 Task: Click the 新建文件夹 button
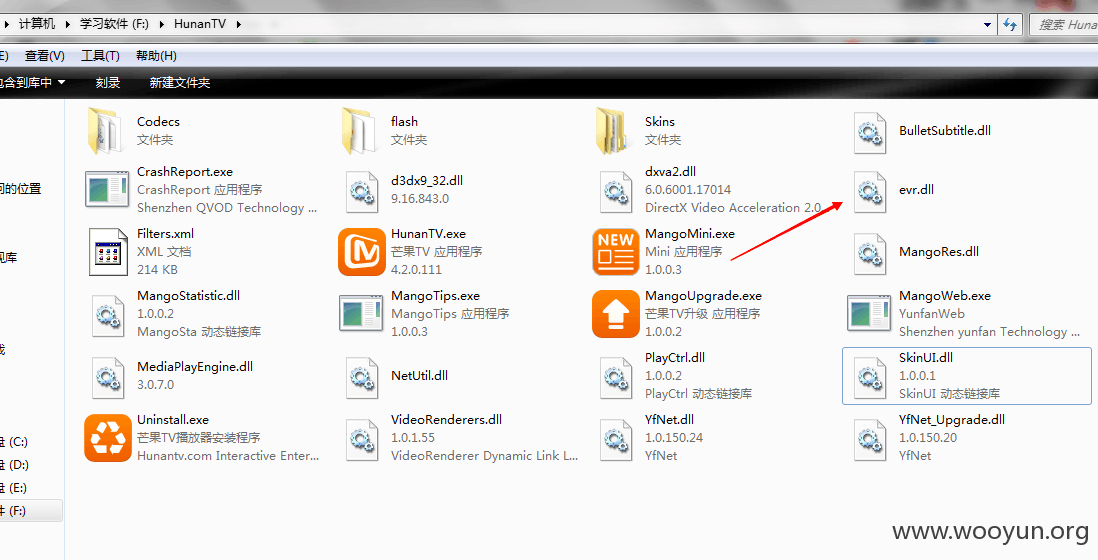[x=179, y=83]
